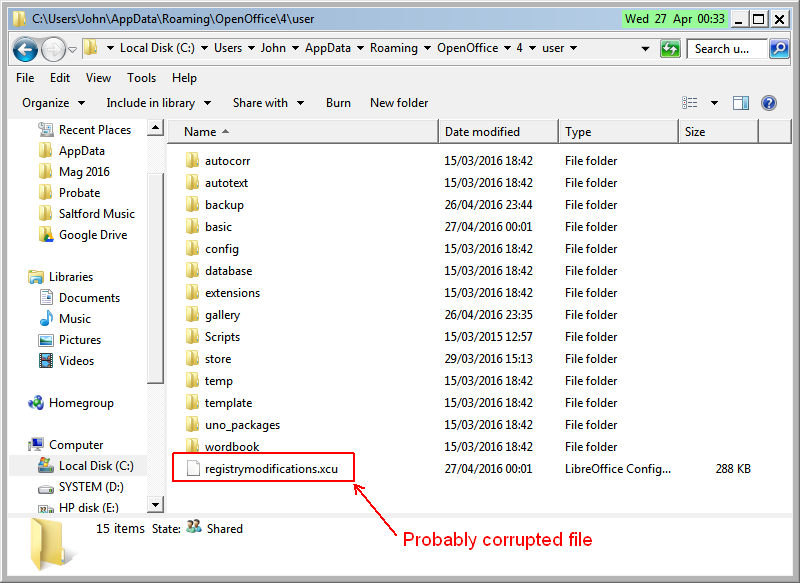Expand the Organize dropdown
The height and width of the screenshot is (583, 800).
pyautogui.click(x=53, y=103)
